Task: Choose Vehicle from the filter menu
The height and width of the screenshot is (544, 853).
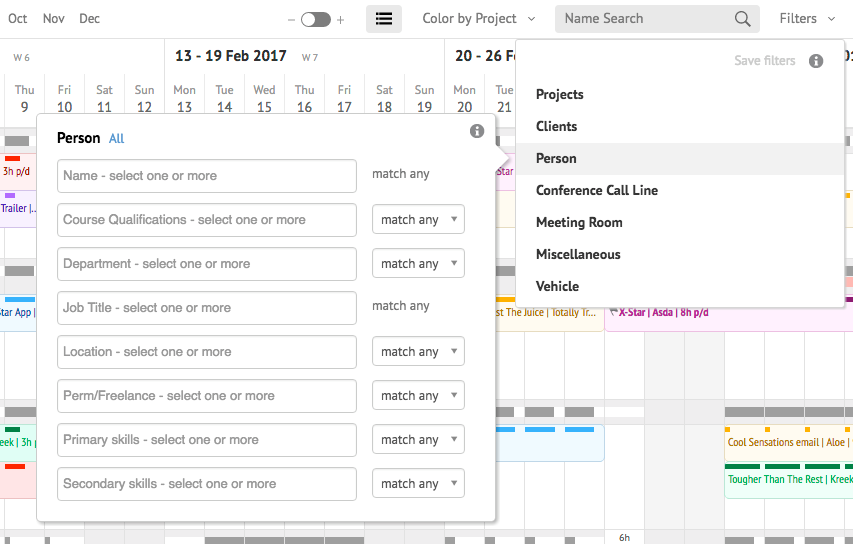Action: tap(557, 286)
